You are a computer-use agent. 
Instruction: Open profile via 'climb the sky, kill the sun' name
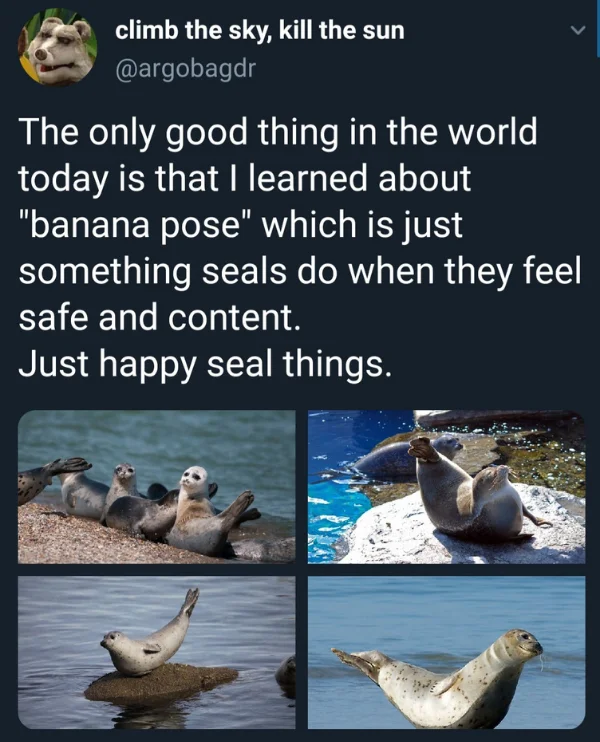coord(260,31)
